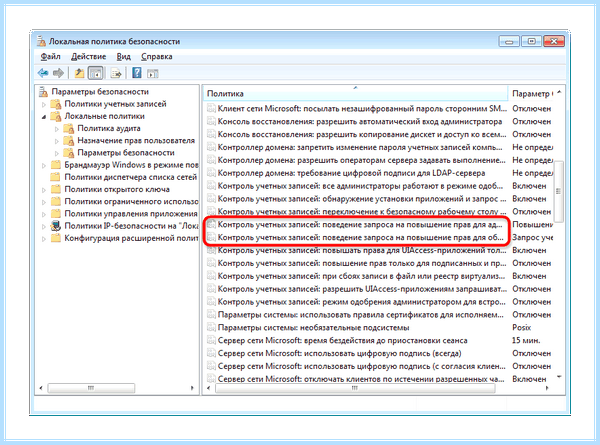600x445 pixels.
Task: Open the Вид menu
Action: pos(123,57)
